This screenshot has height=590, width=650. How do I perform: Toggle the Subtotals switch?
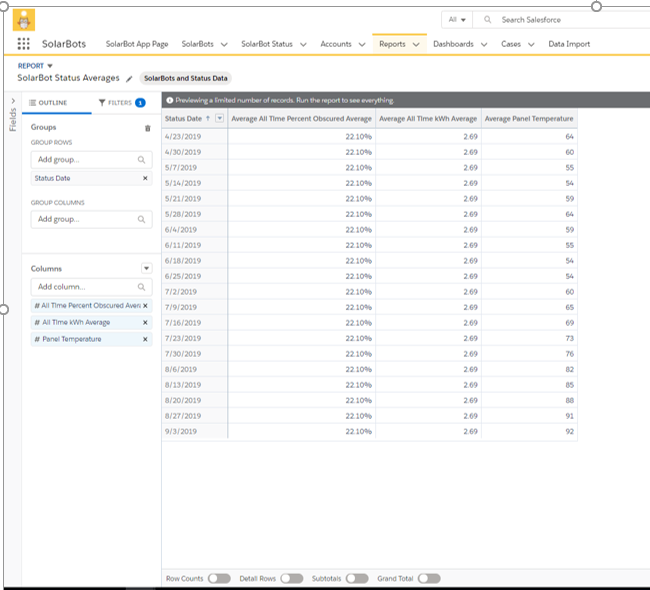[357, 578]
